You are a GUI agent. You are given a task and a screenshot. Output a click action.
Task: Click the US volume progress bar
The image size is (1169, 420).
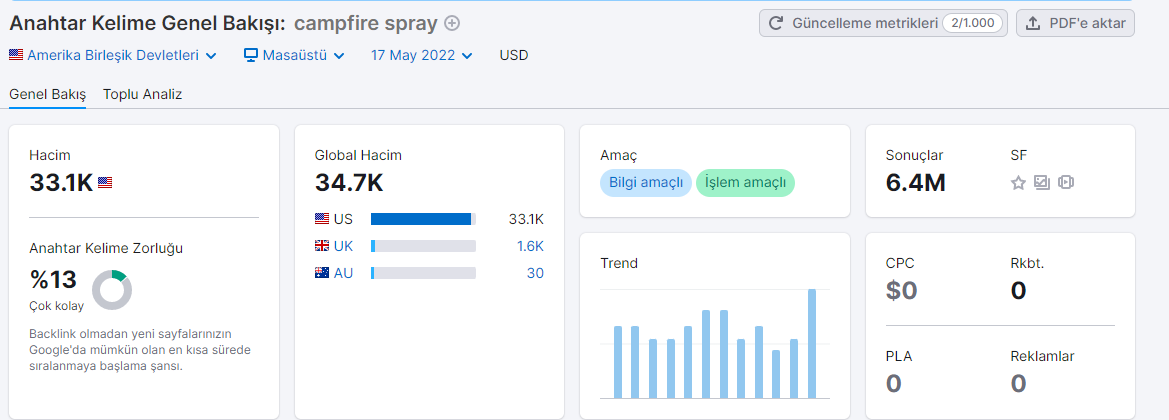click(423, 219)
